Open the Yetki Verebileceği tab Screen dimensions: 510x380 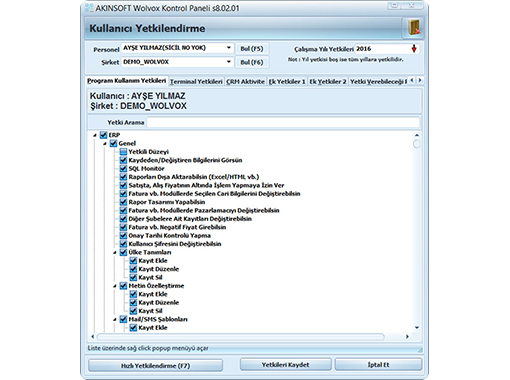point(378,81)
